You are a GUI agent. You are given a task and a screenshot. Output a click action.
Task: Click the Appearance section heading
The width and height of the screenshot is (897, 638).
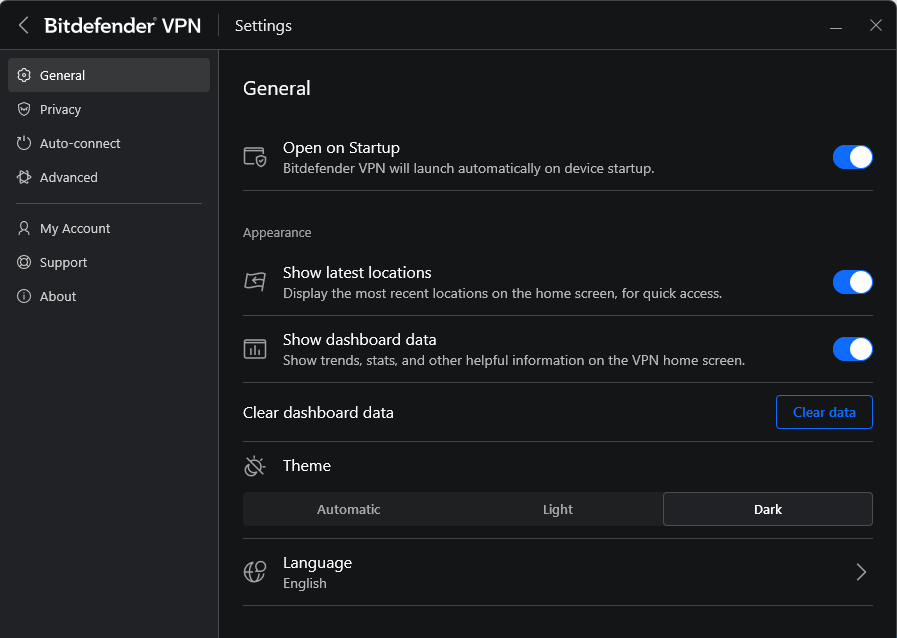point(277,233)
